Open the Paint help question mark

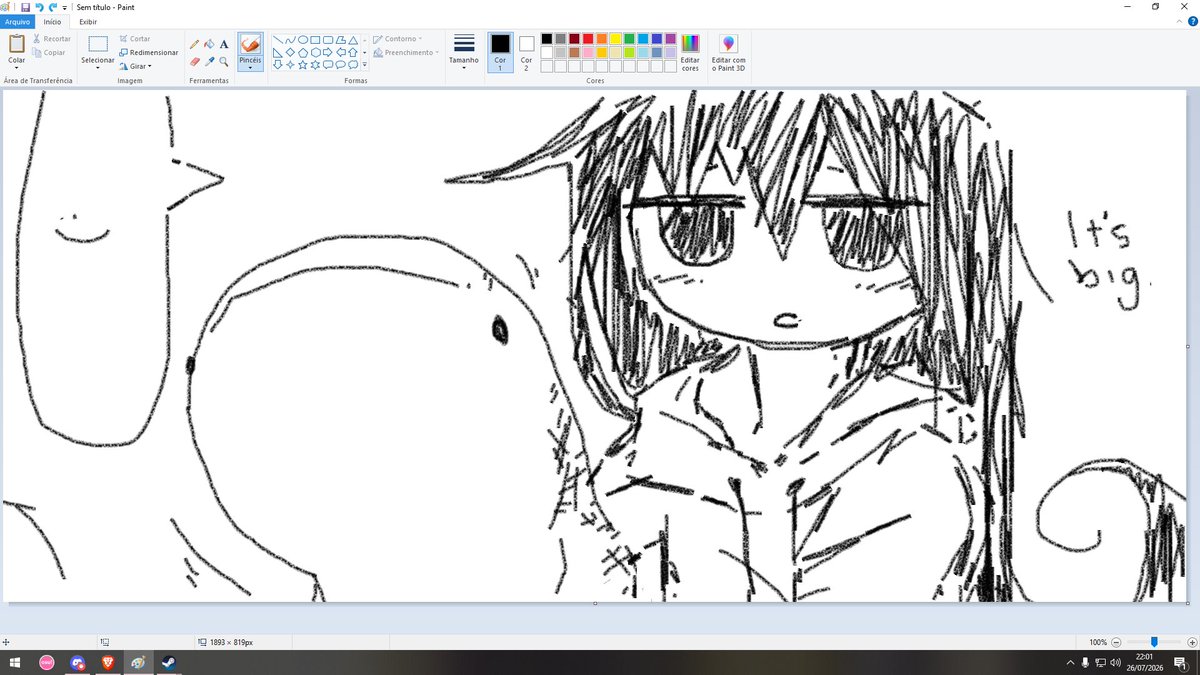click(1192, 21)
